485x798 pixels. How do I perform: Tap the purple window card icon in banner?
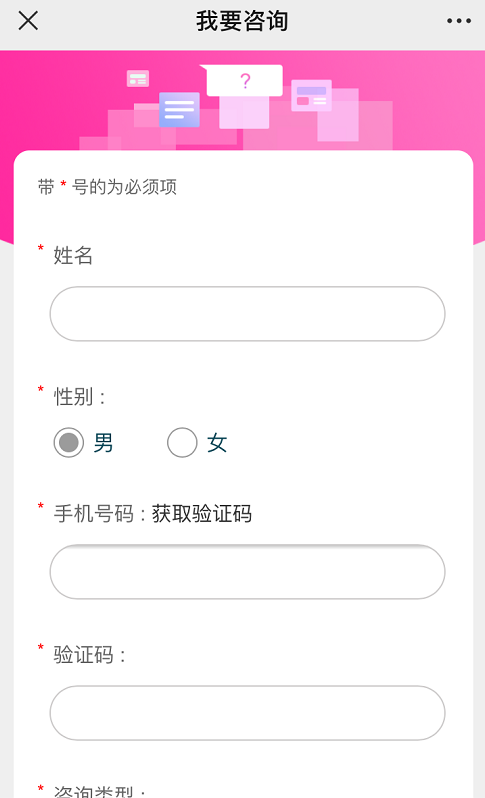[311, 95]
